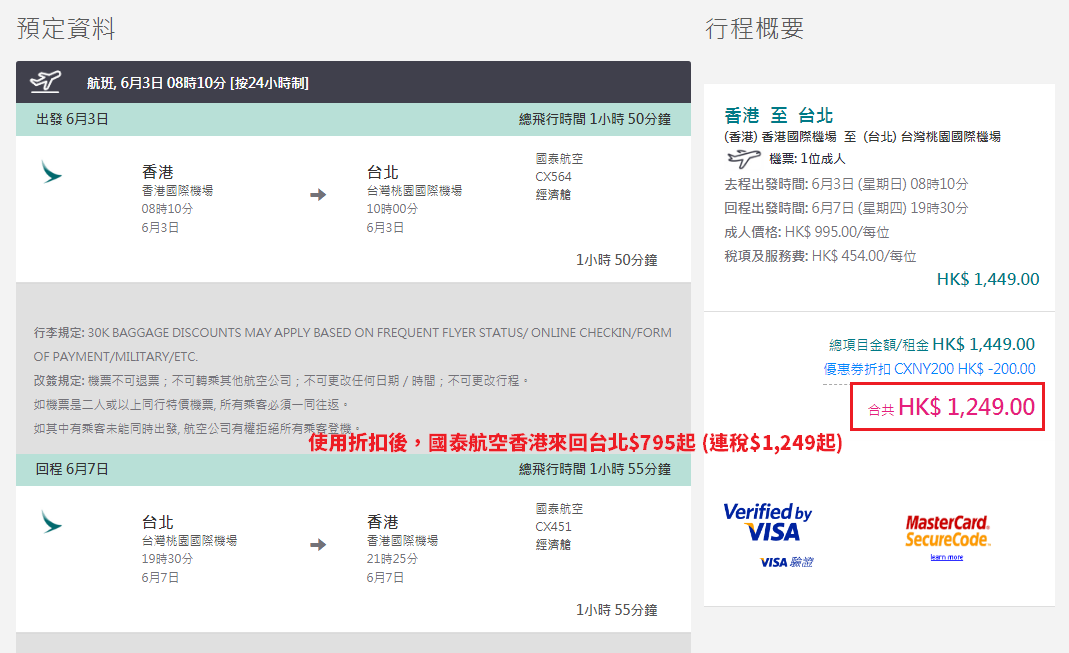Image resolution: width=1069 pixels, height=653 pixels.
Task: Click Cathay Pacific logo beside outbound Hong Kong flight
Action: pos(51,172)
